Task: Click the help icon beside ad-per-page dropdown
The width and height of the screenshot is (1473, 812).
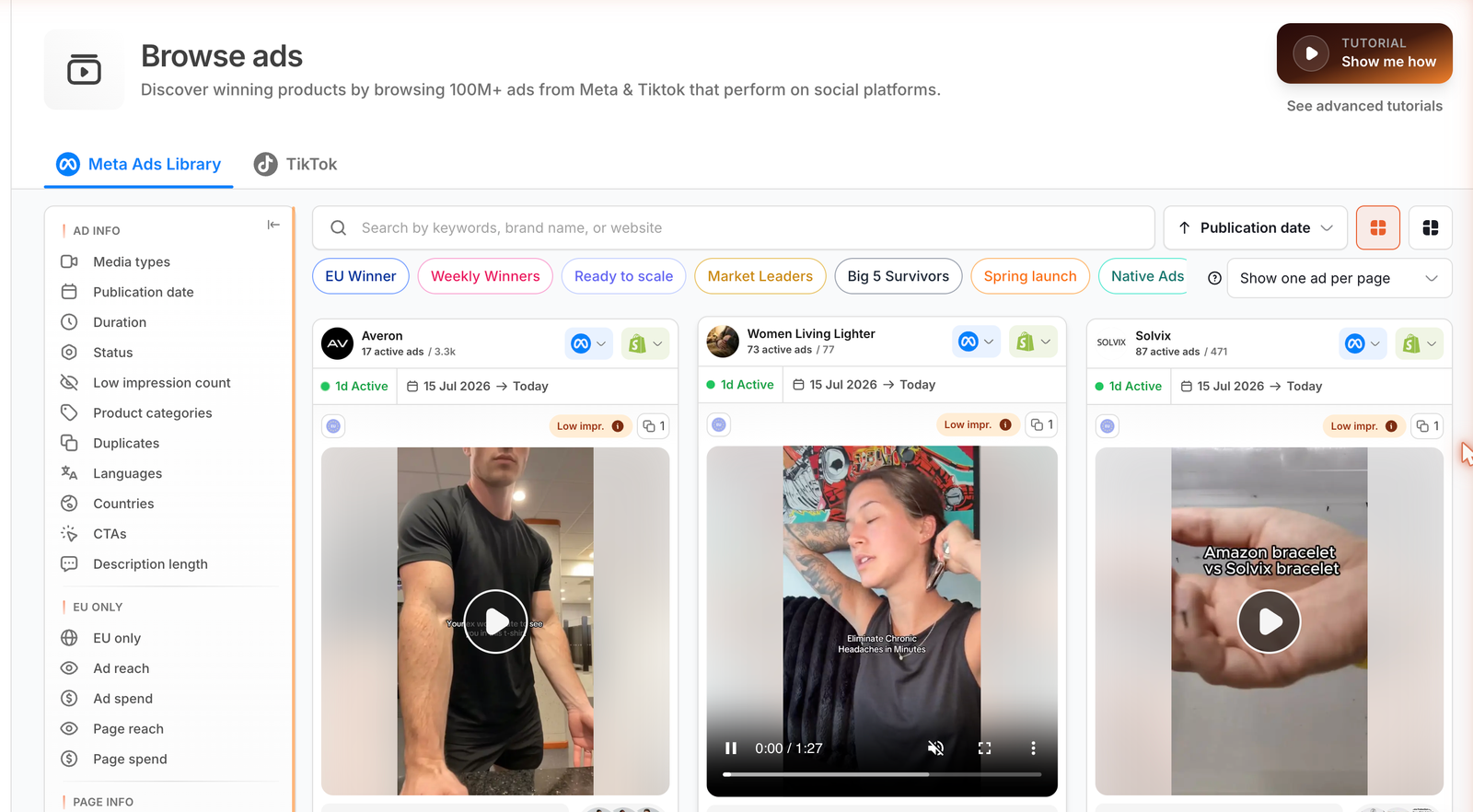Action: pos(1215,278)
